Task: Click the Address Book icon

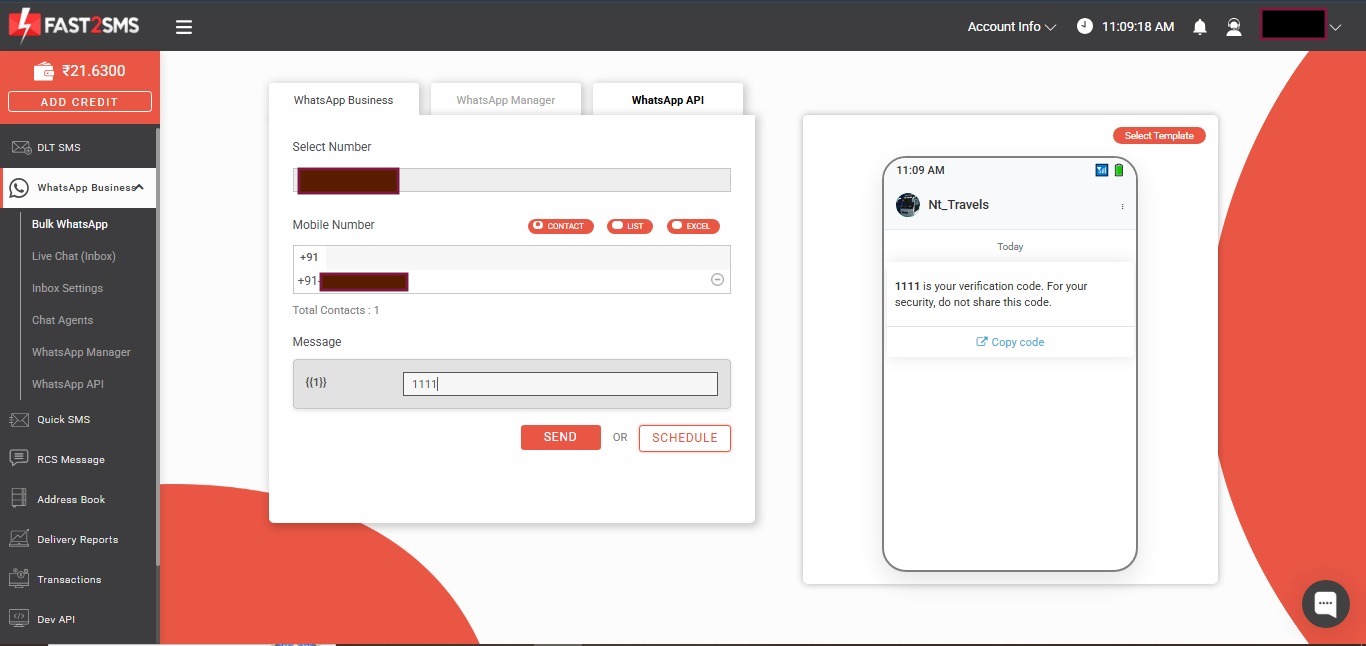Action: (19, 499)
